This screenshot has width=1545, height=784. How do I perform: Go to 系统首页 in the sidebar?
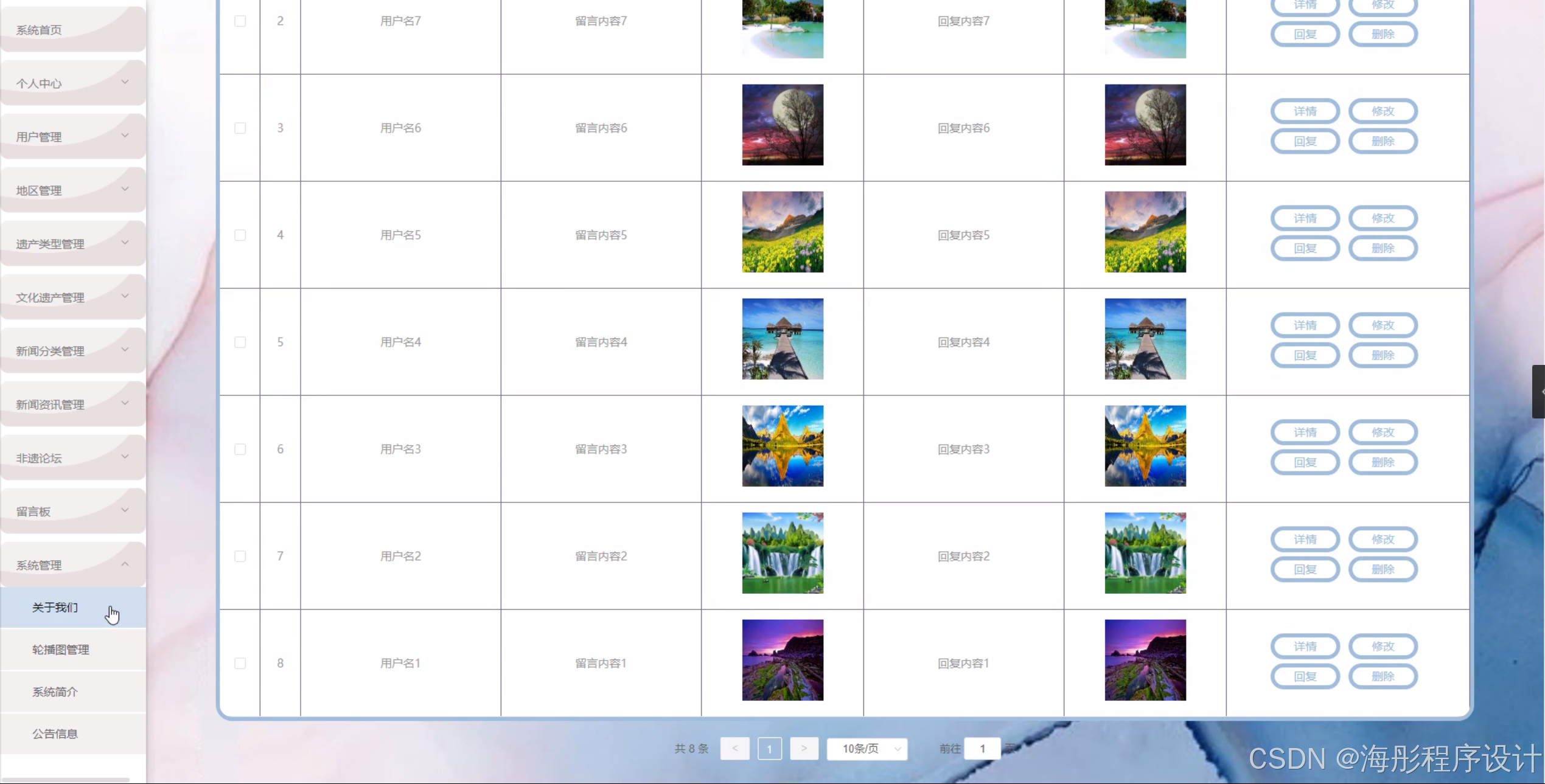coord(39,30)
